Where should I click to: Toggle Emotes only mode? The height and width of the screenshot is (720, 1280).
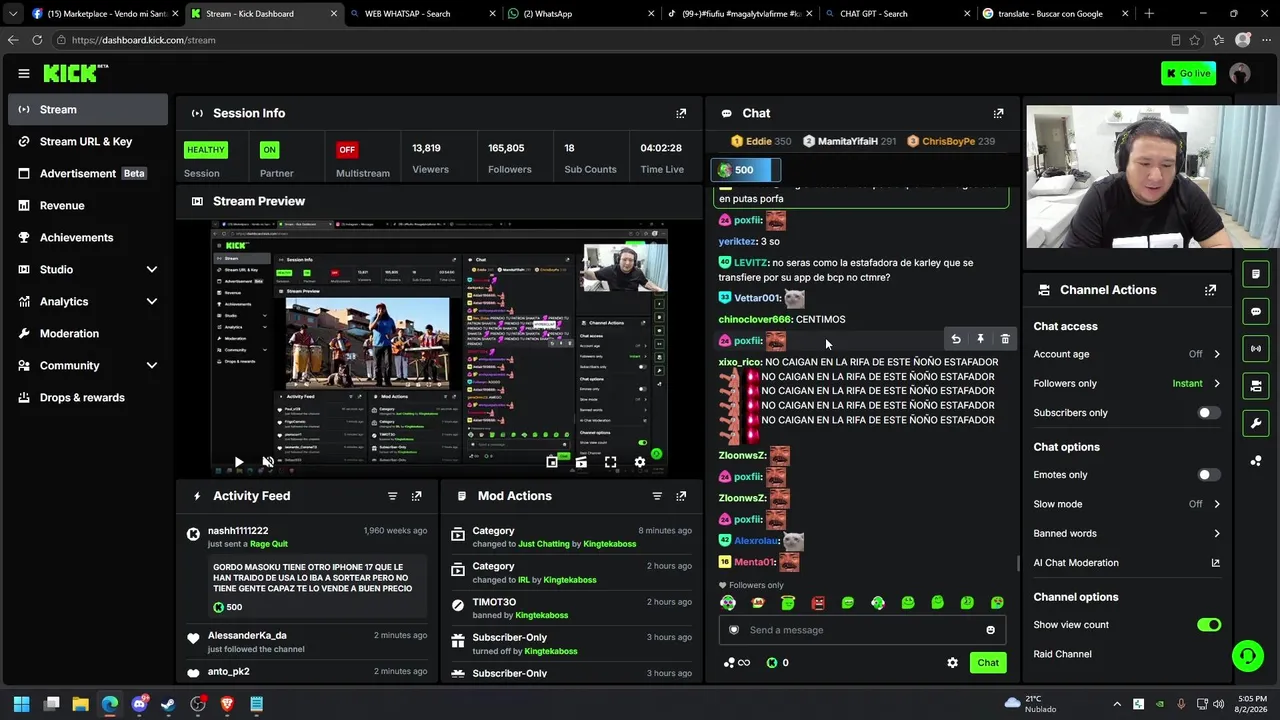(1208, 475)
